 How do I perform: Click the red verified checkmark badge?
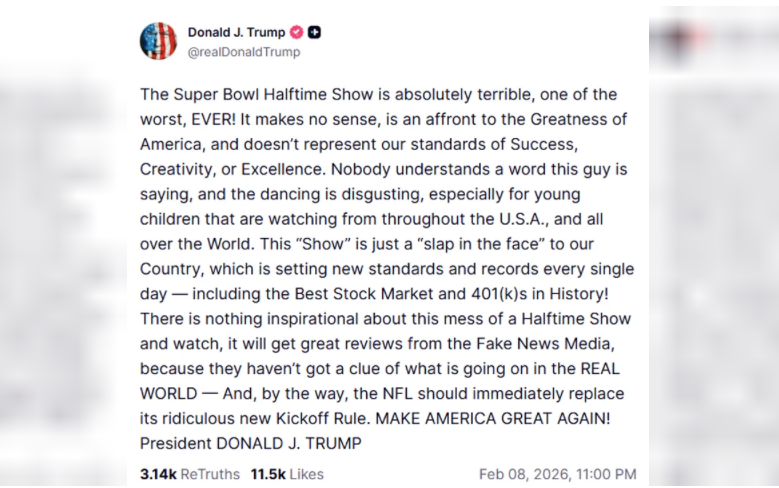point(296,32)
